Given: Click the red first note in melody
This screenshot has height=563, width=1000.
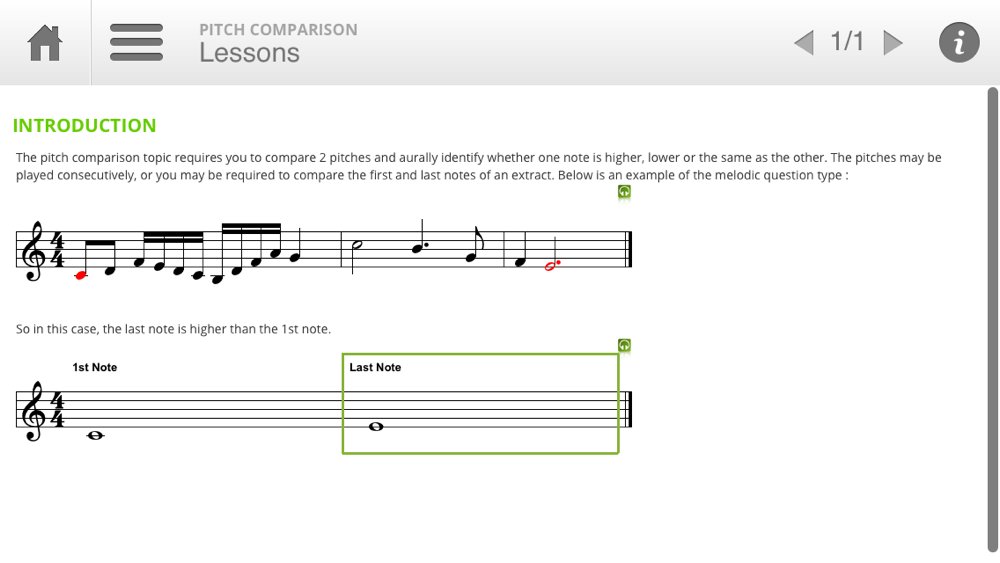Looking at the screenshot, I should (x=82, y=275).
